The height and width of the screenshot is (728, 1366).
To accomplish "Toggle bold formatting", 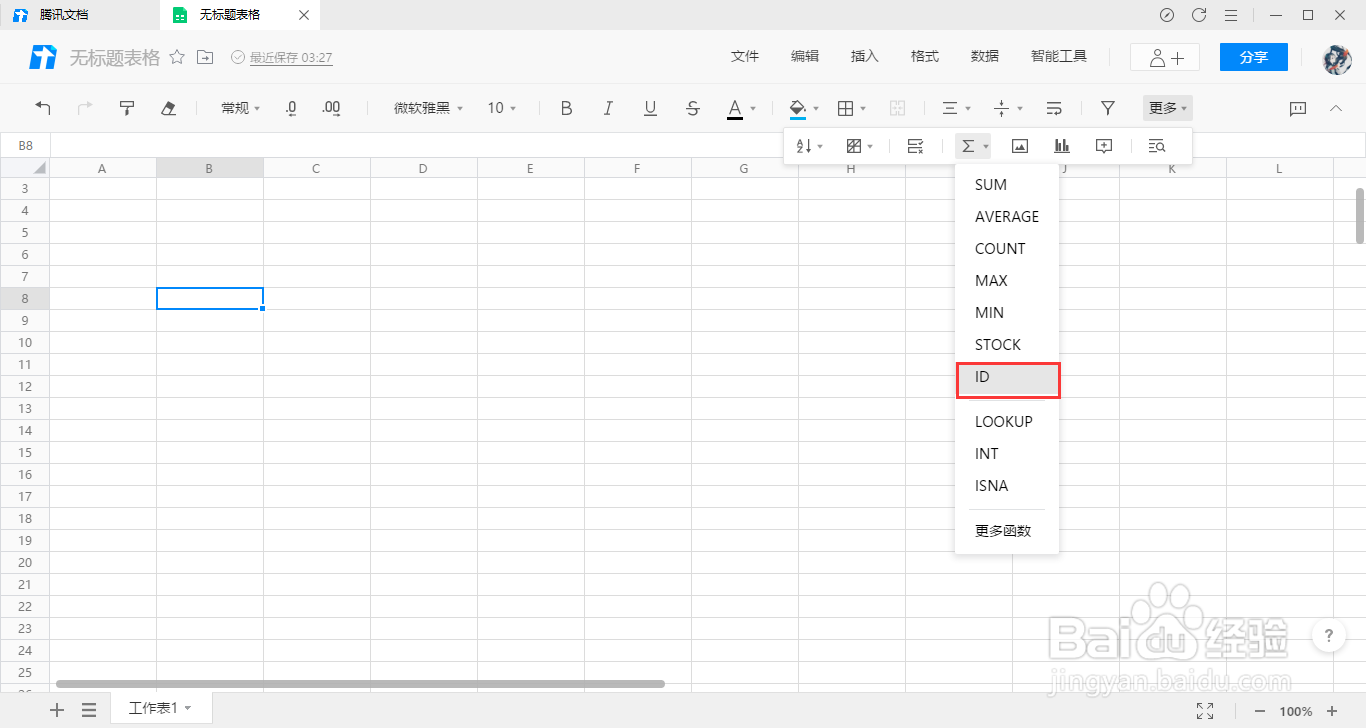I will click(x=566, y=108).
